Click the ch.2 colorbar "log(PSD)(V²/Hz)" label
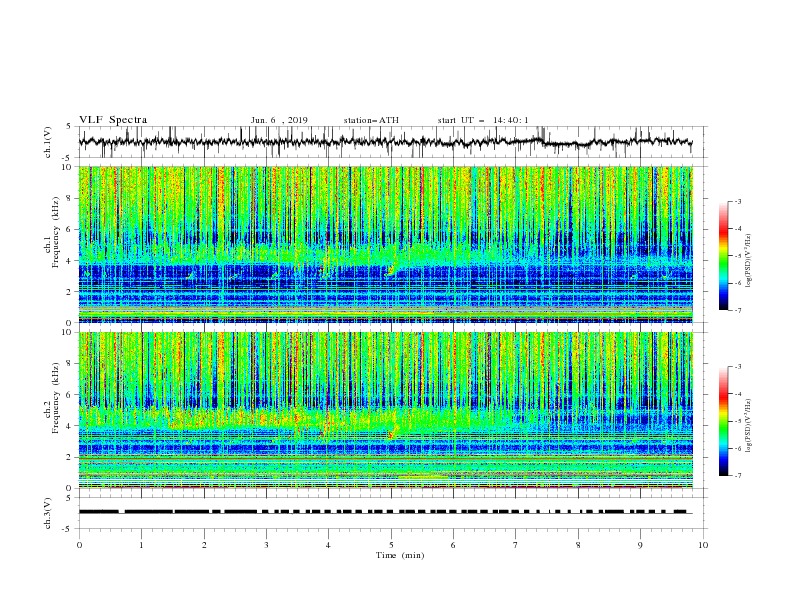This screenshot has height=612, width=792. point(749,426)
